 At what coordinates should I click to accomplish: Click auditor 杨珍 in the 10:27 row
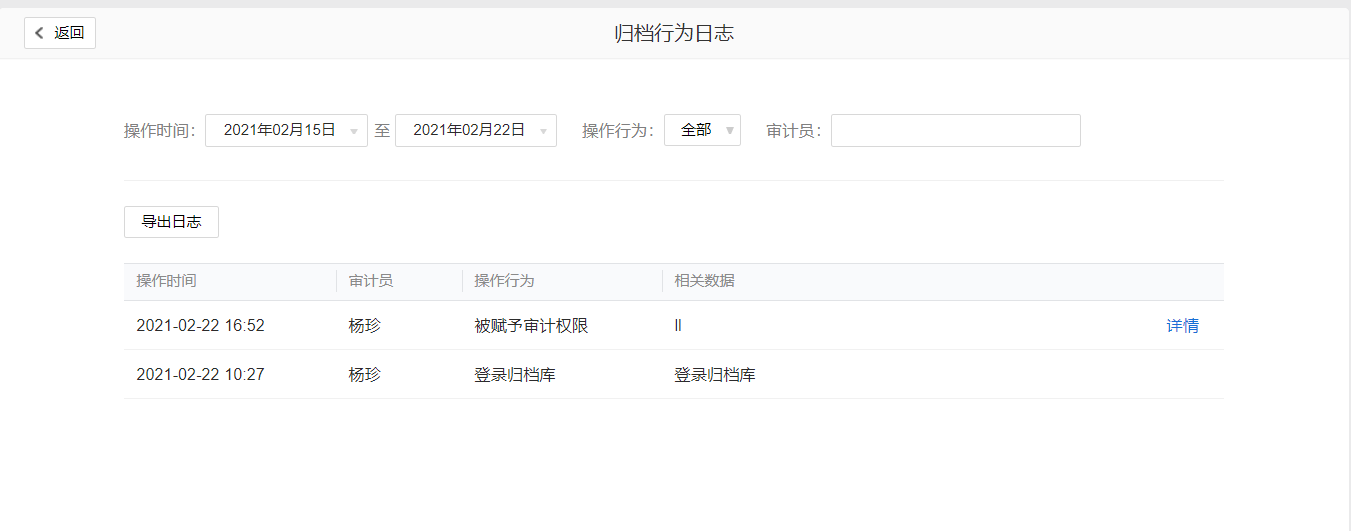tap(365, 375)
